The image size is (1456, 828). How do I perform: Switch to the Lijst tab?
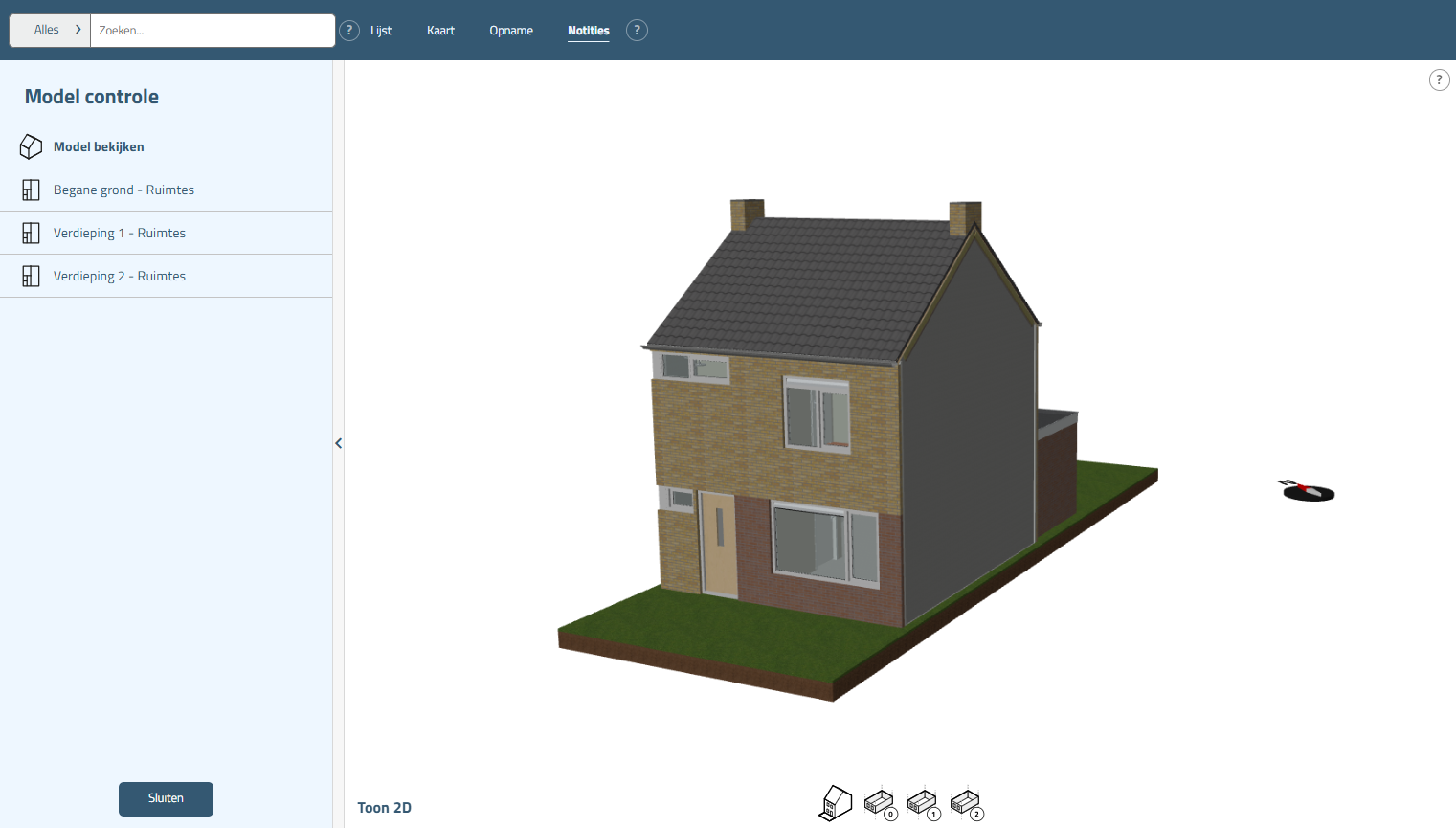[x=381, y=31]
